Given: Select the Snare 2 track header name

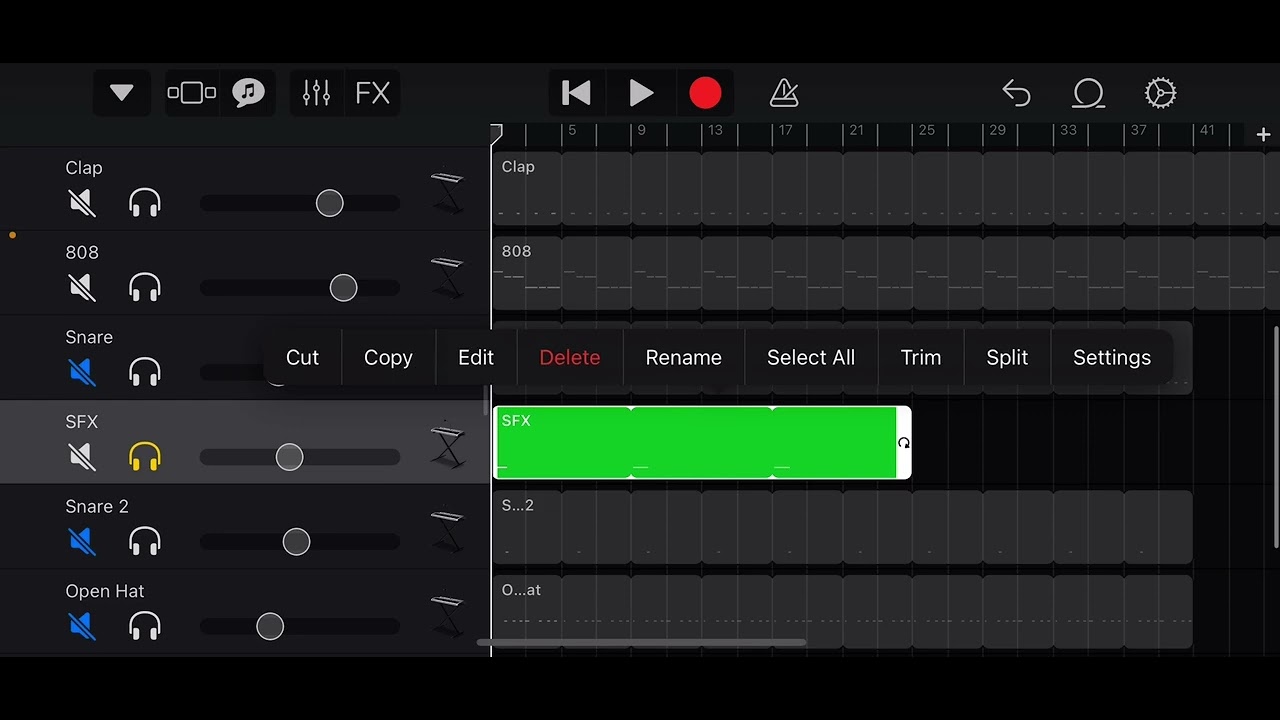Looking at the screenshot, I should pos(97,507).
